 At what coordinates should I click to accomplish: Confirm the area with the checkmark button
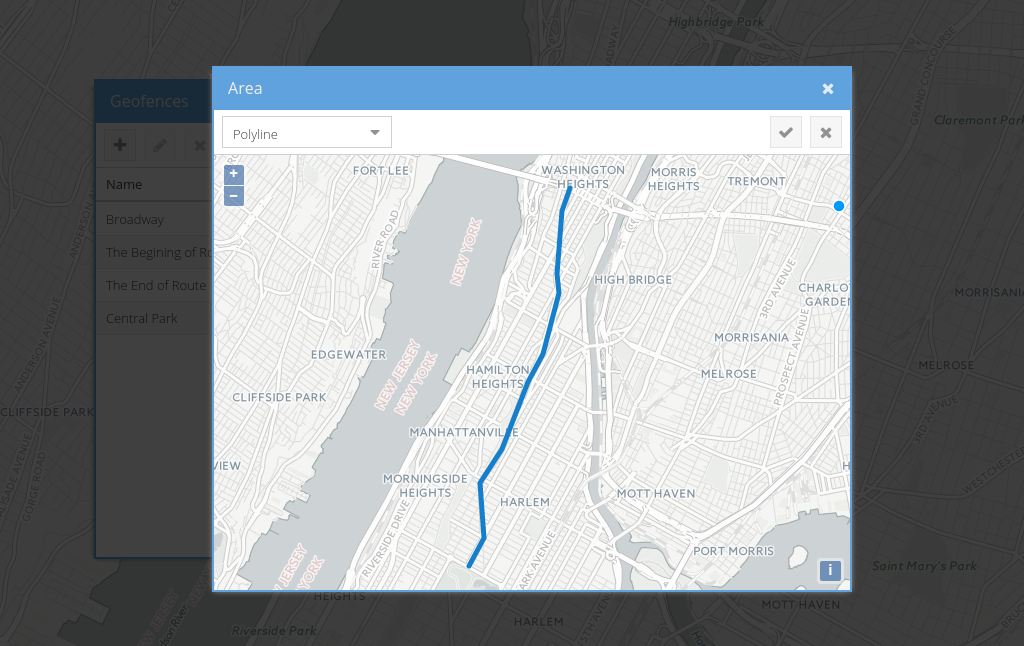click(786, 133)
